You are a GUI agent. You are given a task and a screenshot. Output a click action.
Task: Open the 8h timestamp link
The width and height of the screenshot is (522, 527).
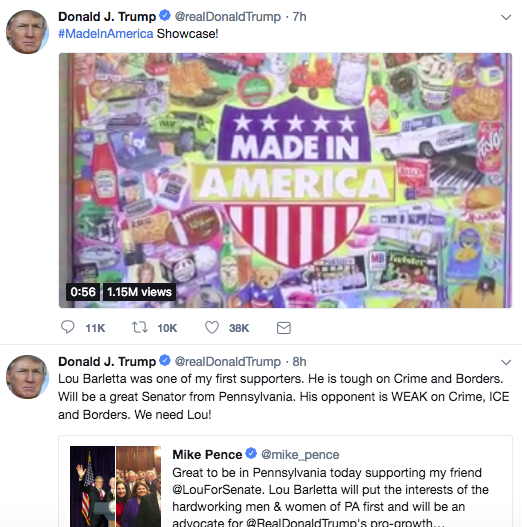299,362
